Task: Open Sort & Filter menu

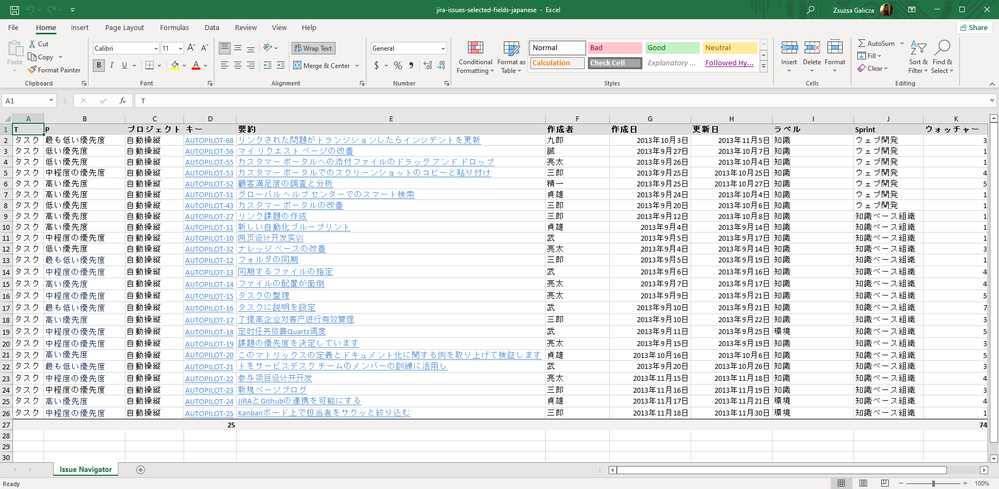Action: coord(918,58)
